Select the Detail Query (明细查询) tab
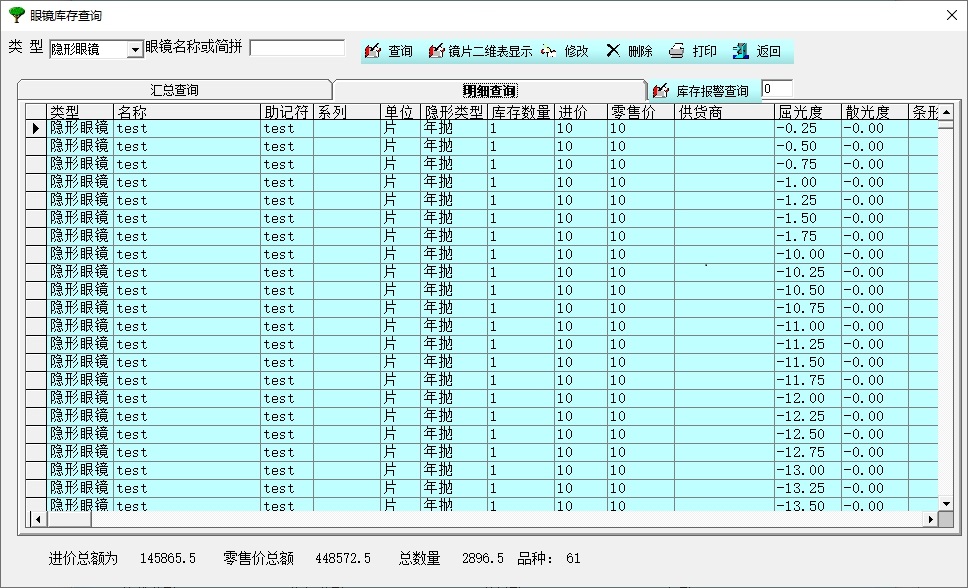 489,91
